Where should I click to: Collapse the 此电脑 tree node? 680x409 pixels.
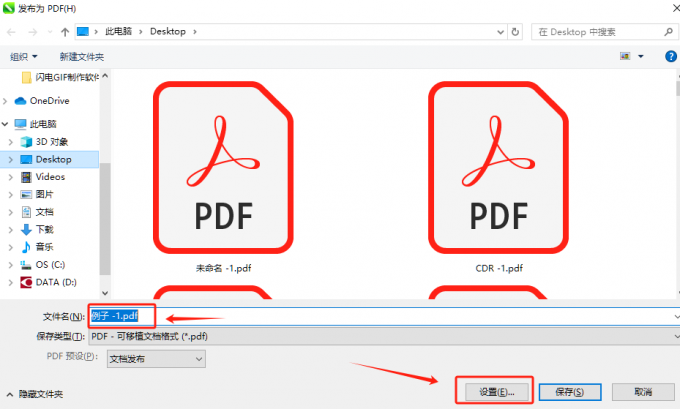5,124
